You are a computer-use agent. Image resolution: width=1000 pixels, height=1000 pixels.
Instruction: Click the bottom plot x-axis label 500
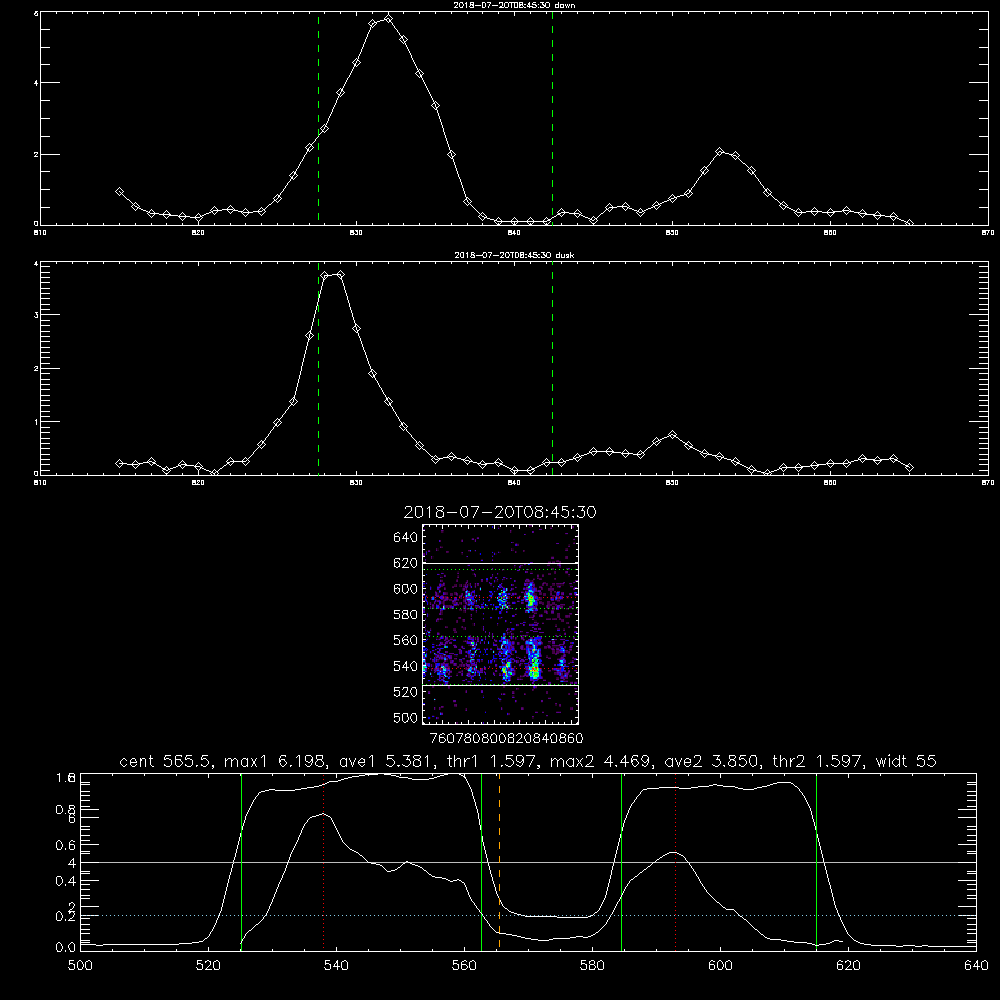80,966
